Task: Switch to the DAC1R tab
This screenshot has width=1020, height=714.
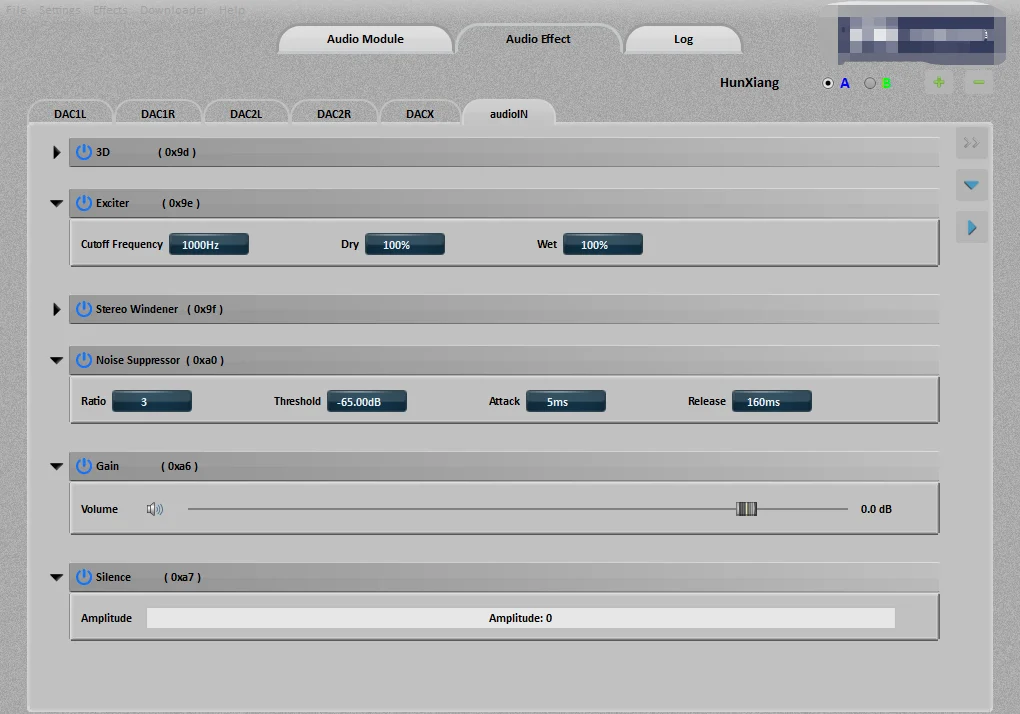Action: tap(158, 114)
